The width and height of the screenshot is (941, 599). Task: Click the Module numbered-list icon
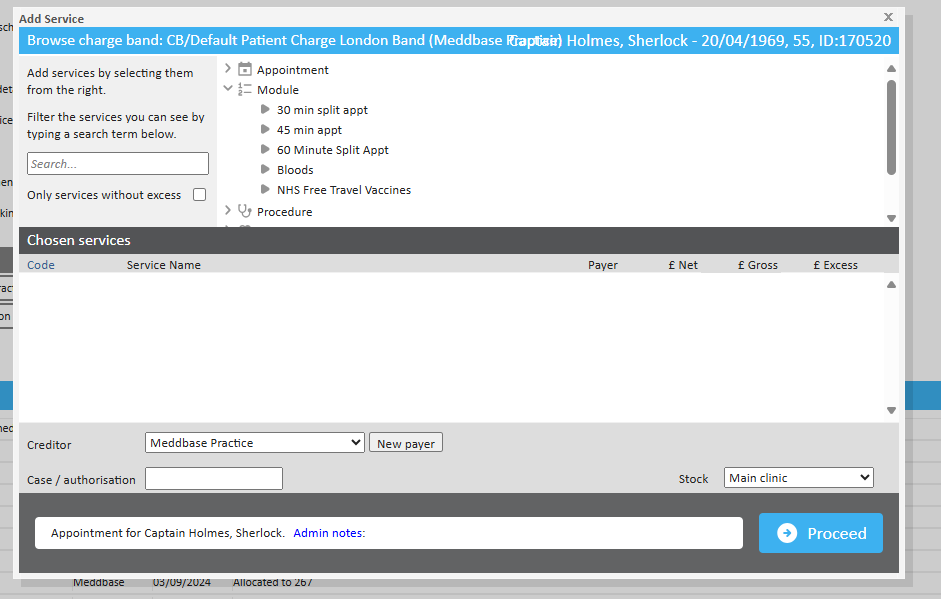pos(245,90)
